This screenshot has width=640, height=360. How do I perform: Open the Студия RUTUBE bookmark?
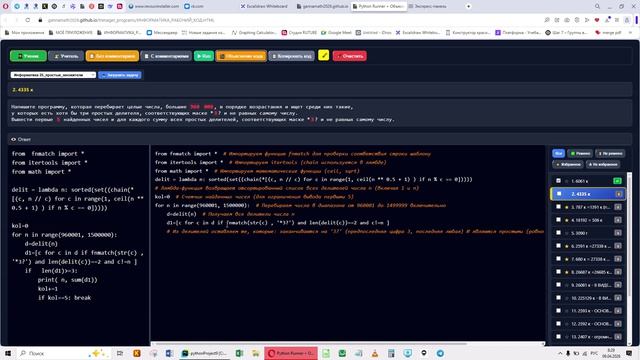coord(299,33)
